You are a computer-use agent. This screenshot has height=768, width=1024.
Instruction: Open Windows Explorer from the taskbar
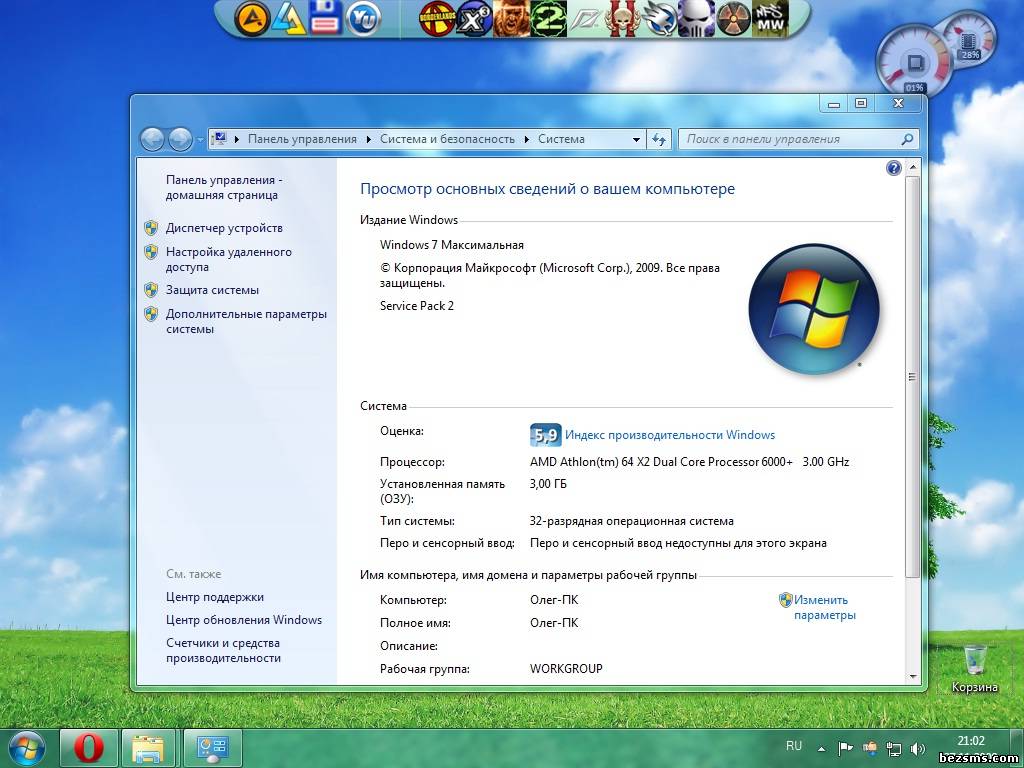pos(149,748)
